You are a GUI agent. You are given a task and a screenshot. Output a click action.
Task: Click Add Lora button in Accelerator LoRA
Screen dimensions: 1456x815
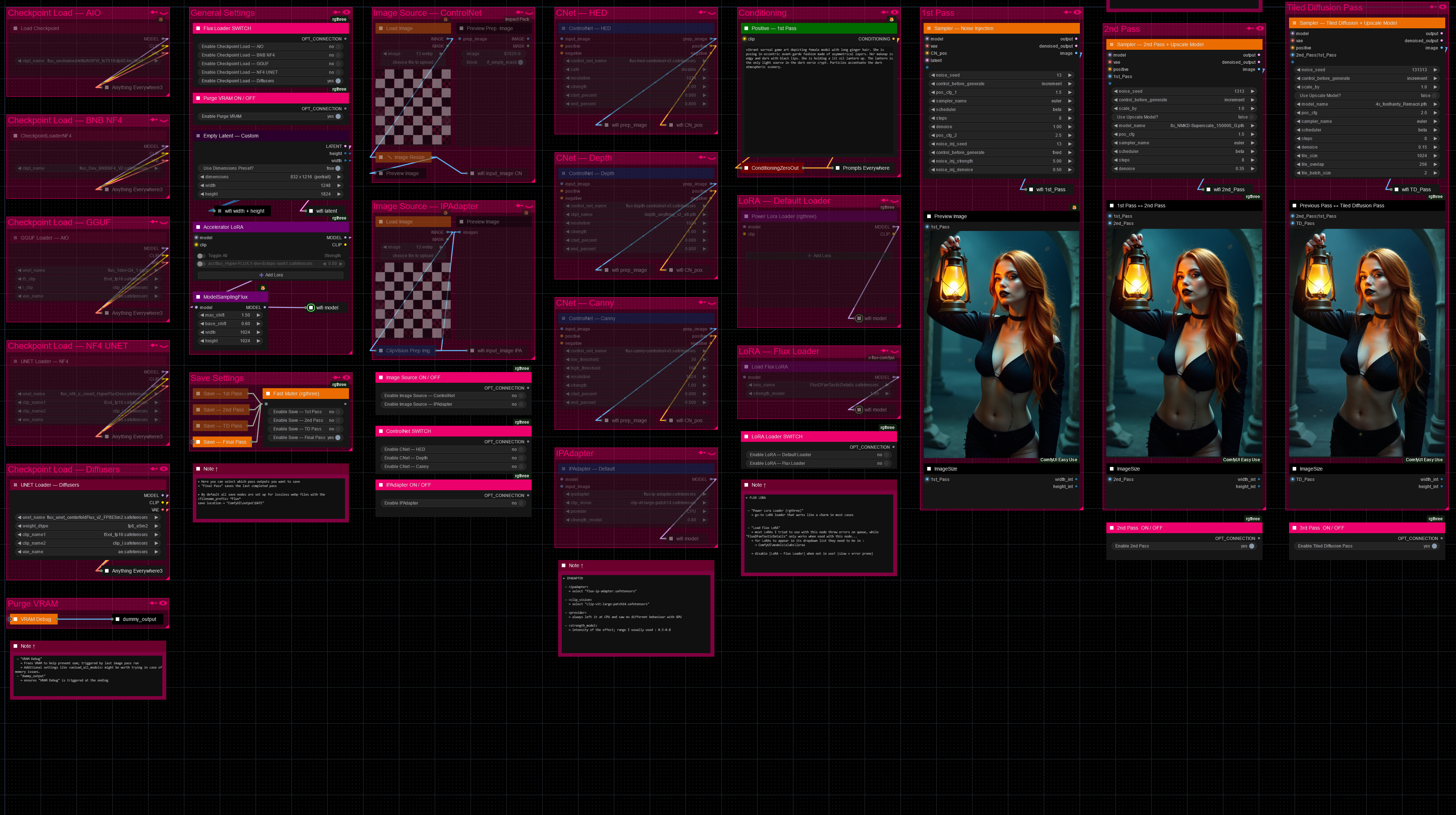(271, 275)
